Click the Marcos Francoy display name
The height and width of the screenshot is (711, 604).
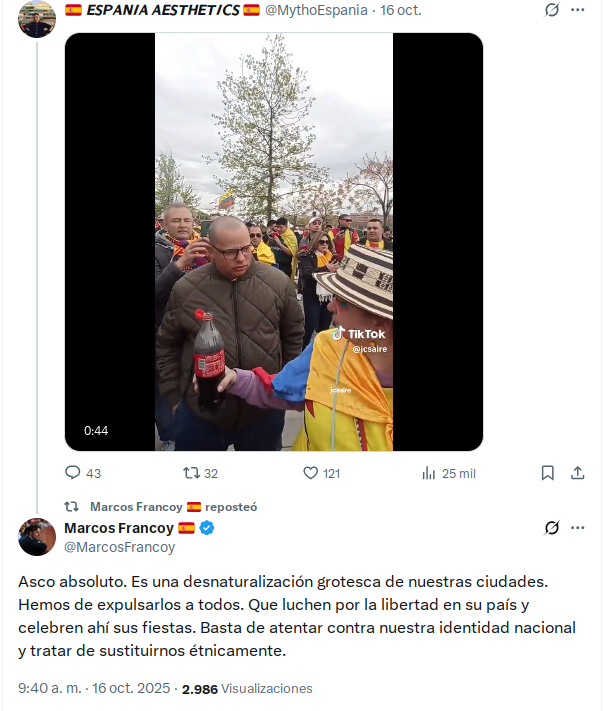[x=119, y=528]
